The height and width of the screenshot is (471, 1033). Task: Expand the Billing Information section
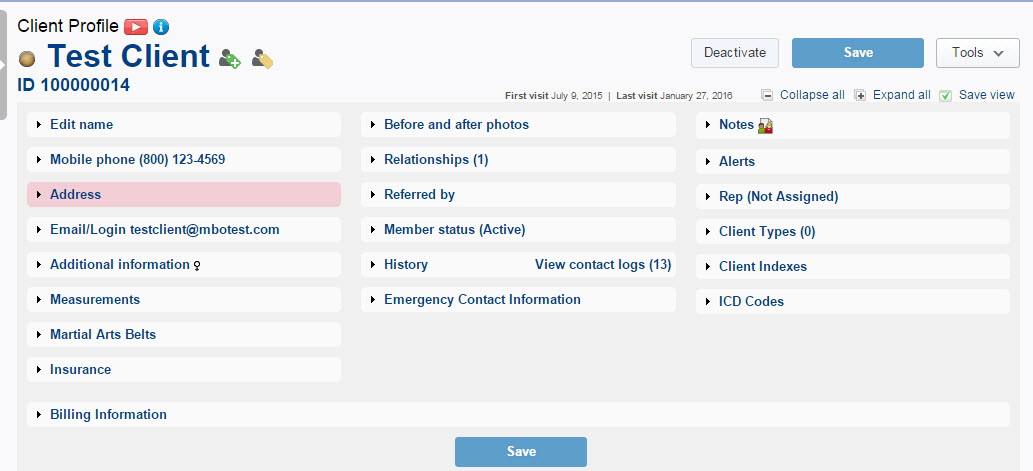[x=518, y=414]
